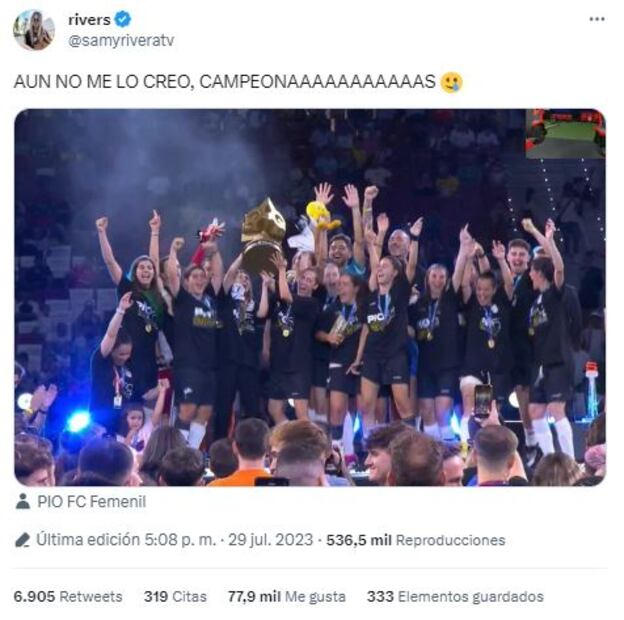This screenshot has width=624, height=620.
Task: Click the 29 jul. 2023 date
Action: (271, 540)
